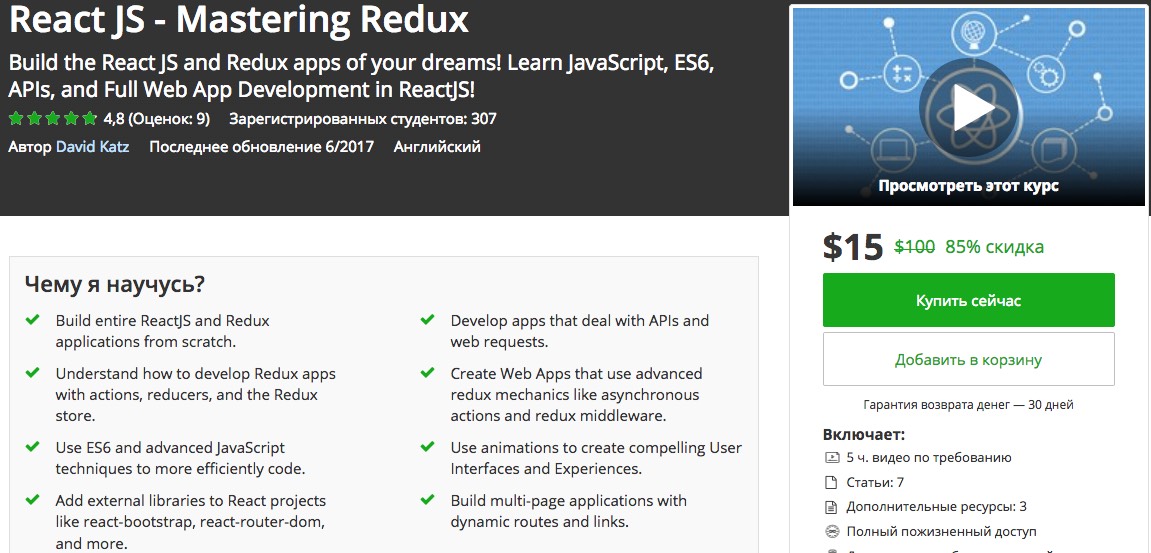This screenshot has width=1151, height=553.
Task: Click the «Купить сейчас» green button
Action: [x=968, y=300]
